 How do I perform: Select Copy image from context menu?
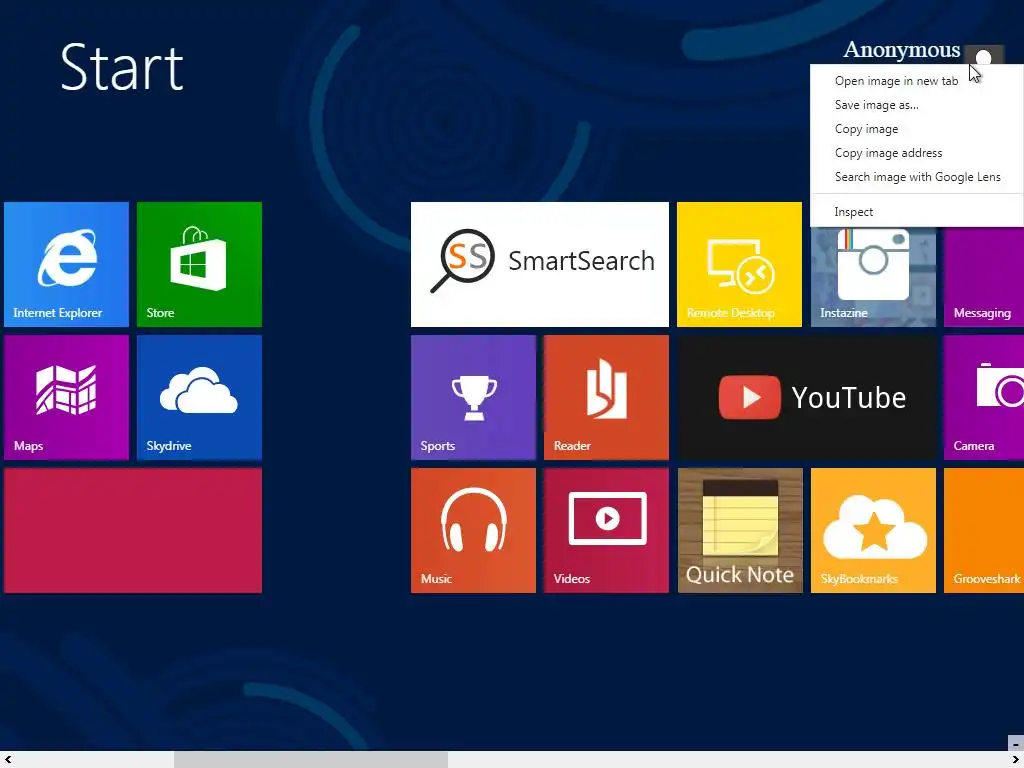(866, 129)
